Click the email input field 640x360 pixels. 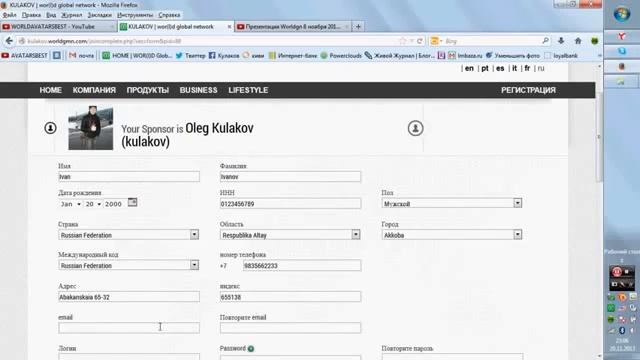tap(129, 328)
